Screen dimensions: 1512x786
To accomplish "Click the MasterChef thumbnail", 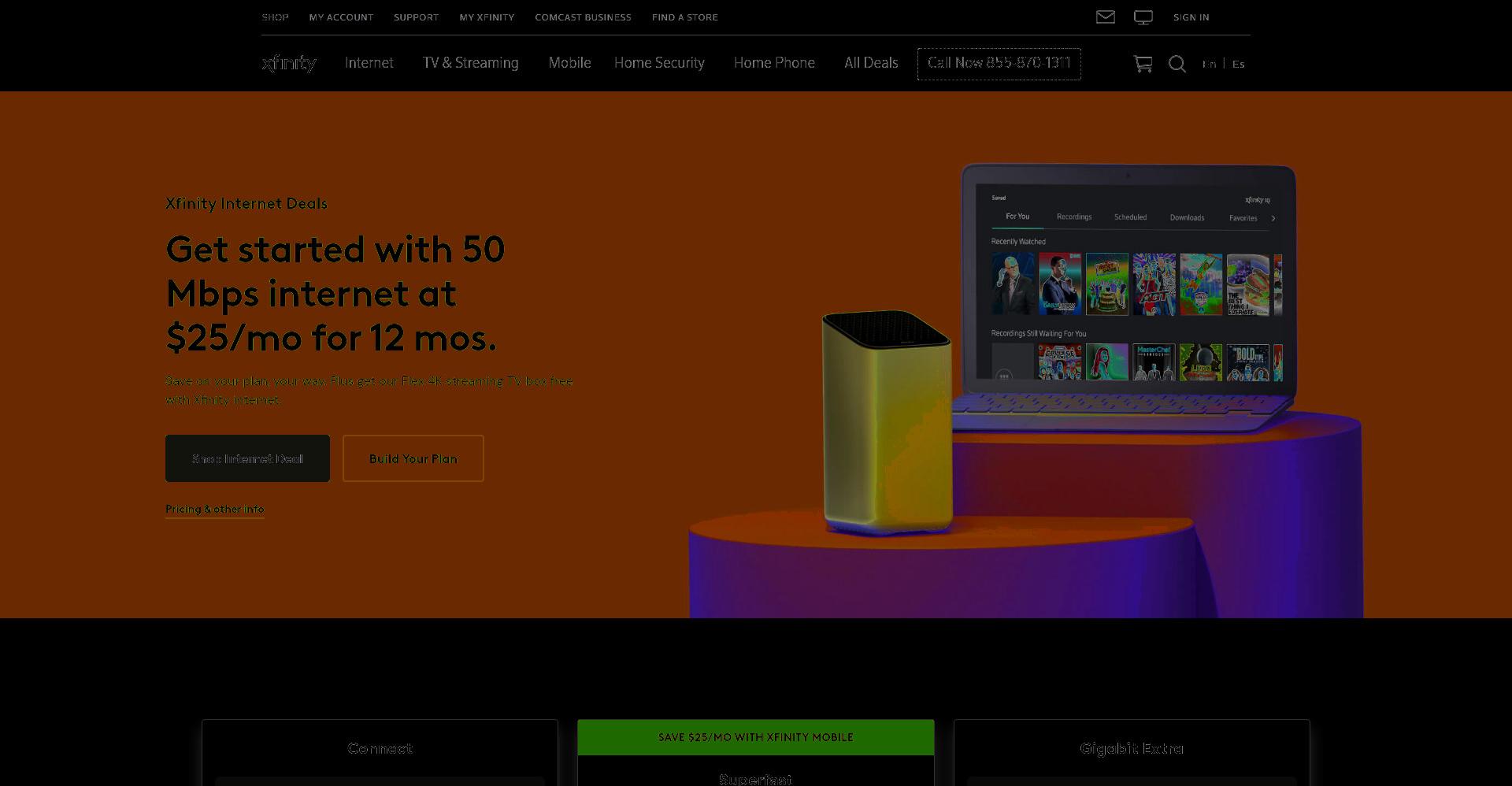I will 1154,362.
